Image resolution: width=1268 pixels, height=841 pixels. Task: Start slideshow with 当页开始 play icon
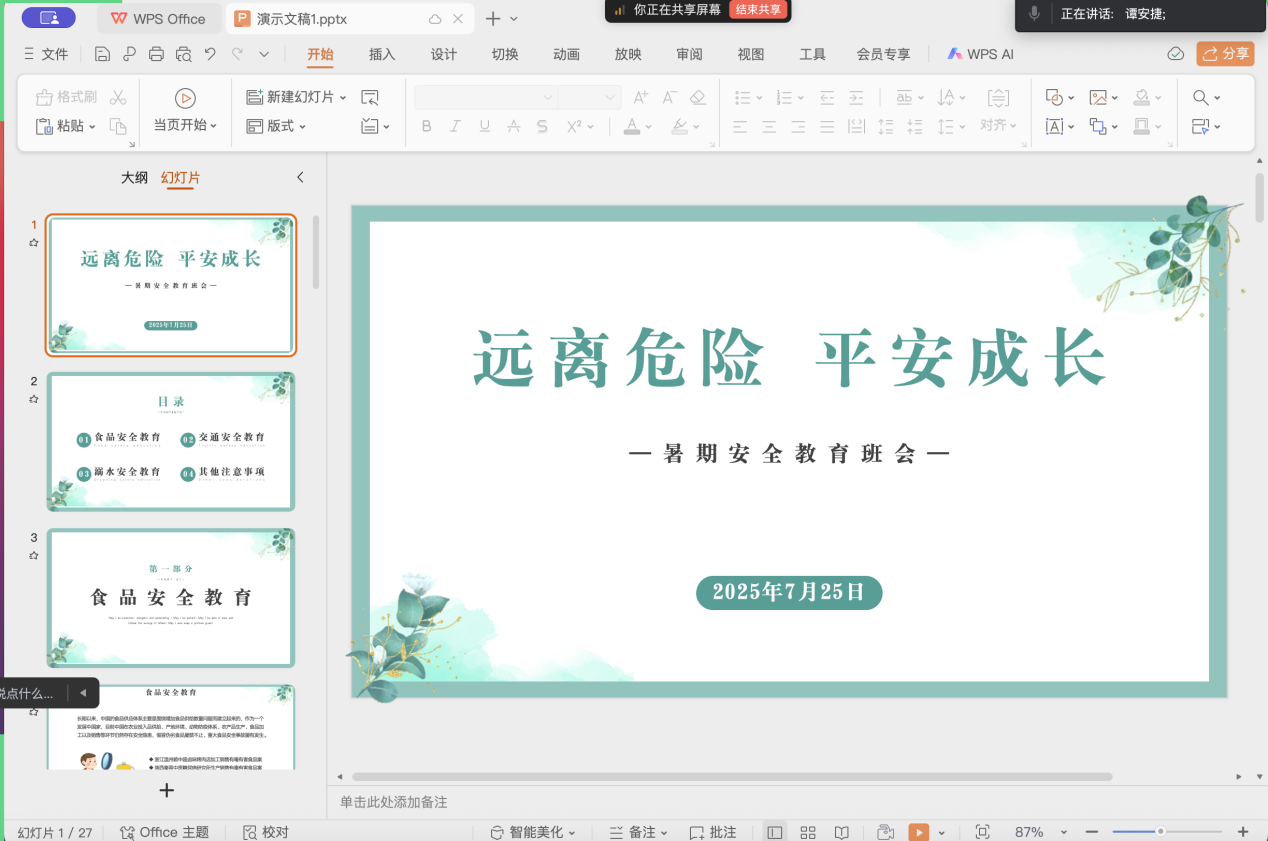pyautogui.click(x=185, y=98)
